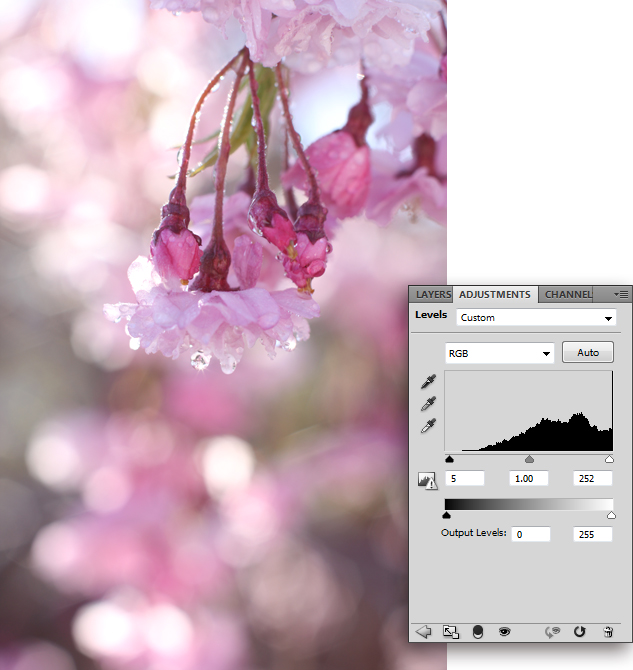
Task: Click the shadow input field showing 5
Action: point(465,479)
